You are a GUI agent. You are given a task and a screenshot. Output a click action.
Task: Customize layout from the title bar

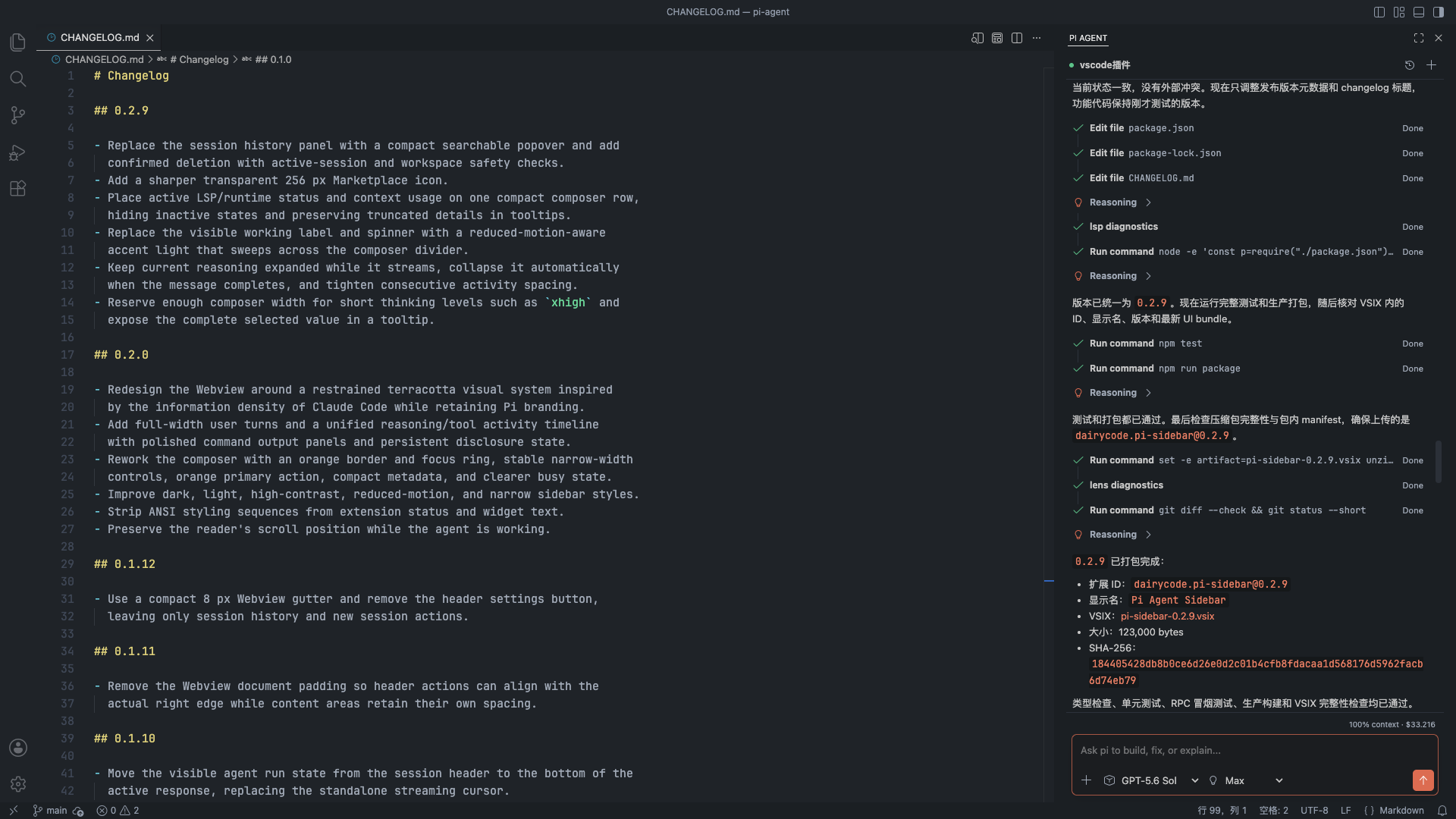[x=1399, y=12]
